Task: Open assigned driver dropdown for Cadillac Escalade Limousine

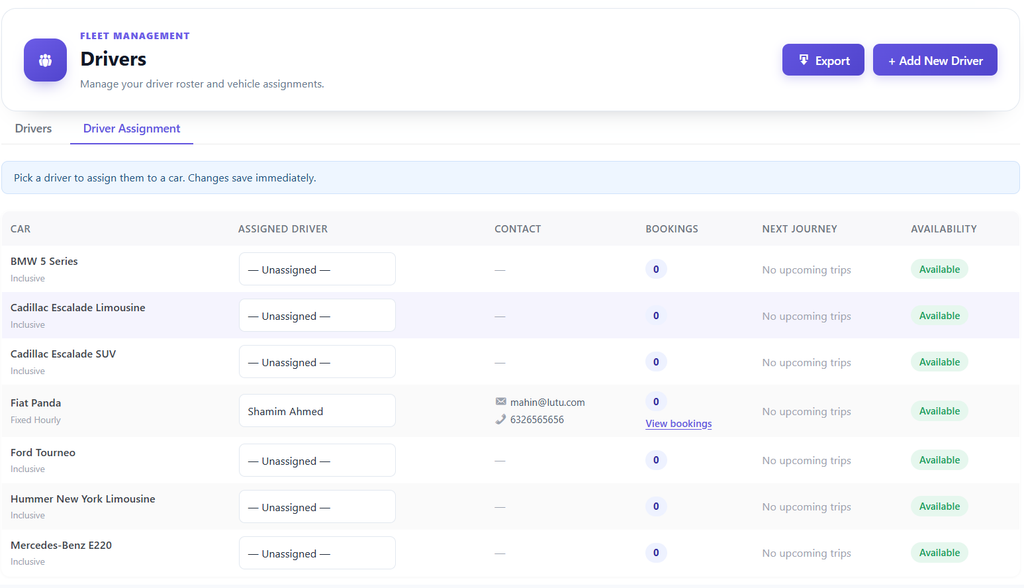Action: [317, 316]
